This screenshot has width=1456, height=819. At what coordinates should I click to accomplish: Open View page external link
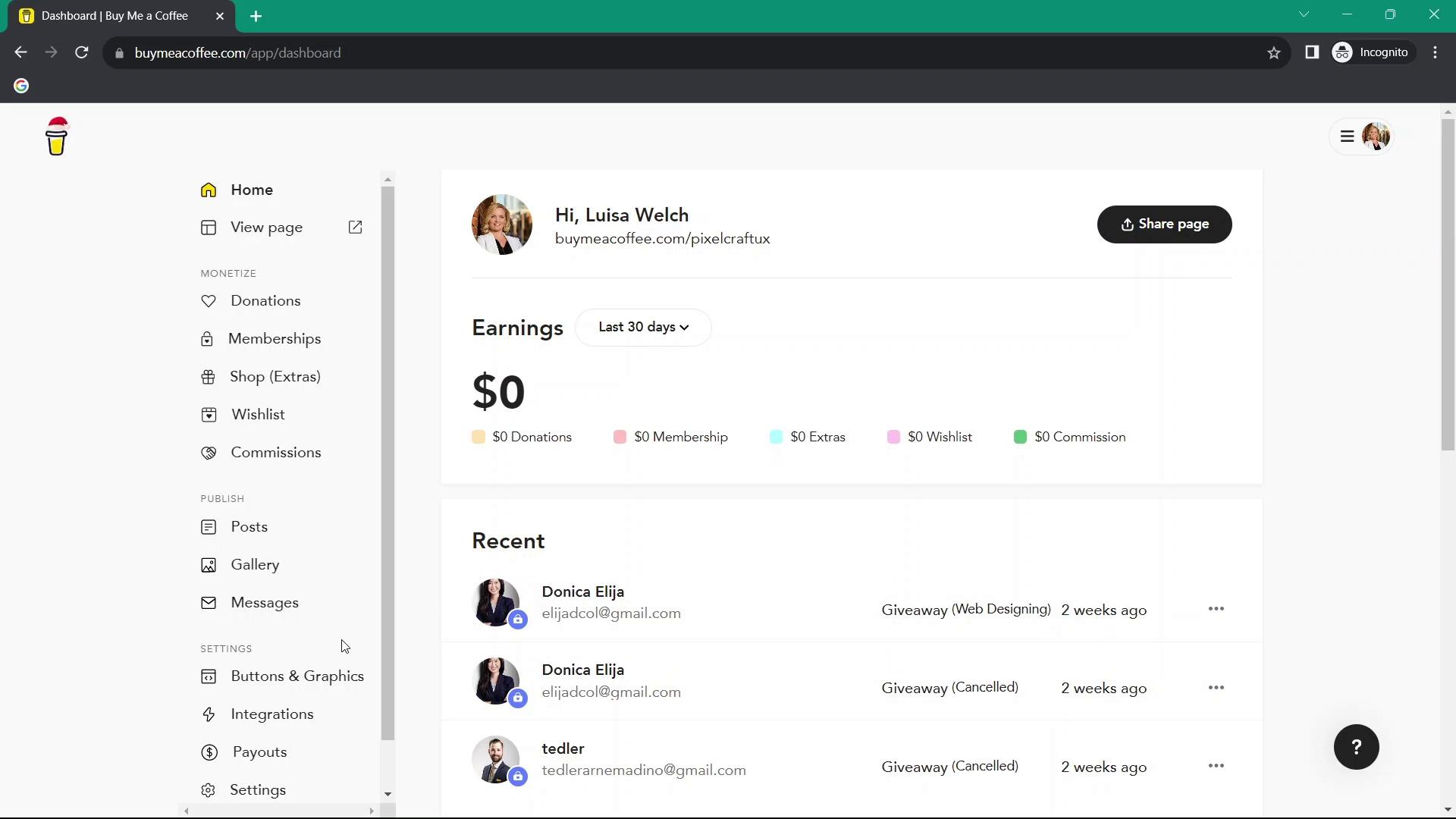pos(356,227)
